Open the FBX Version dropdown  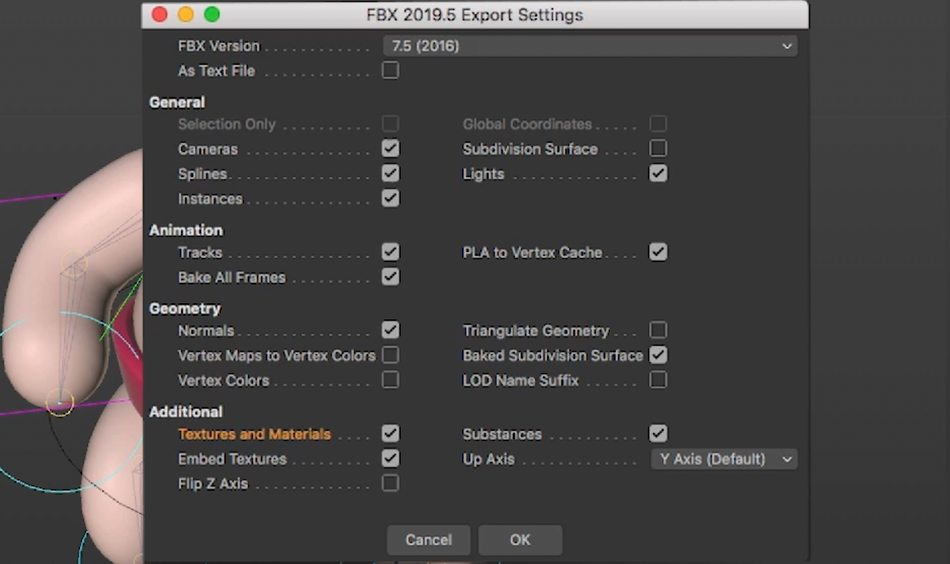(x=590, y=46)
